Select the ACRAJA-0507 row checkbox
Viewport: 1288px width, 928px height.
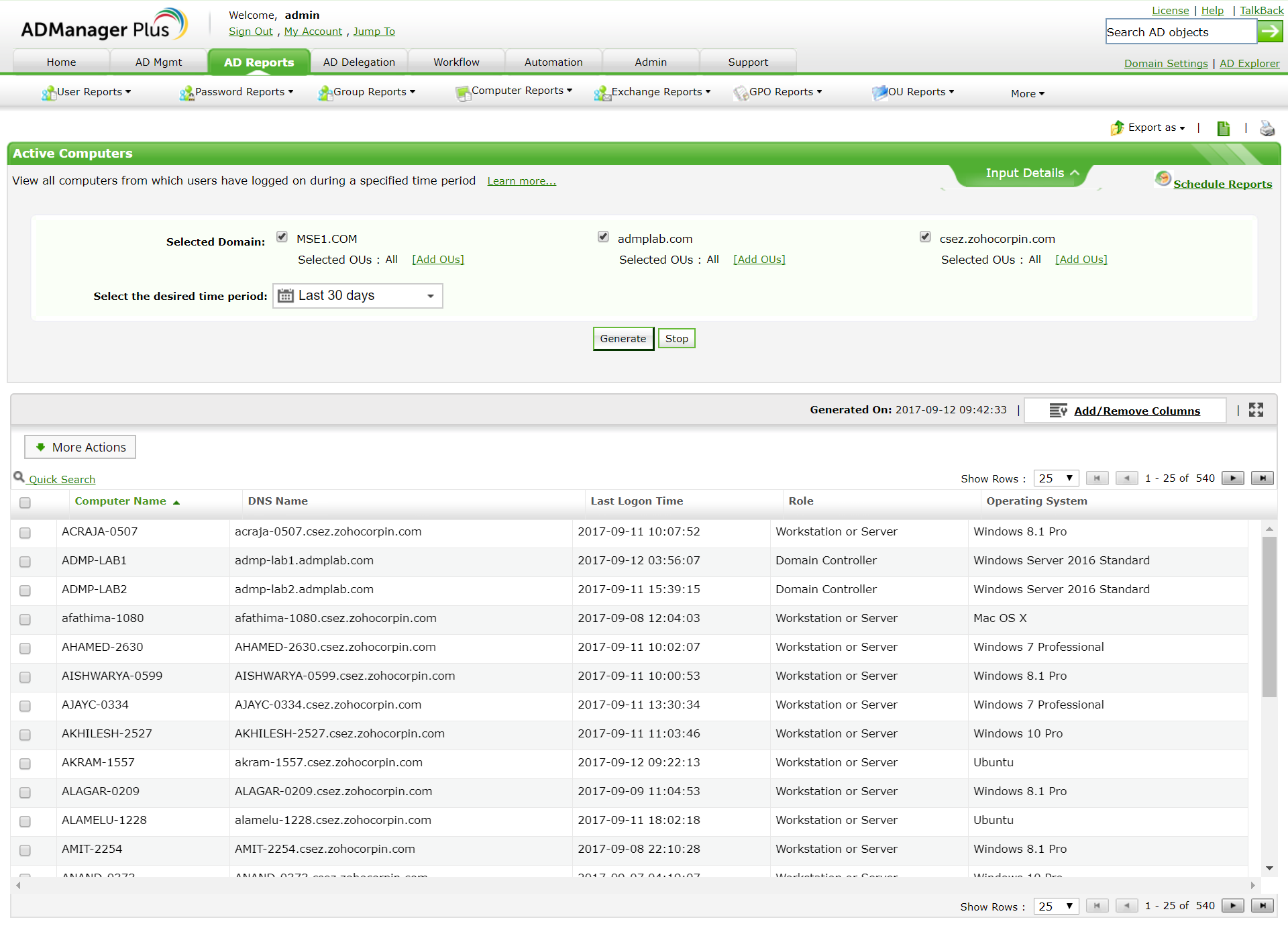tap(25, 533)
